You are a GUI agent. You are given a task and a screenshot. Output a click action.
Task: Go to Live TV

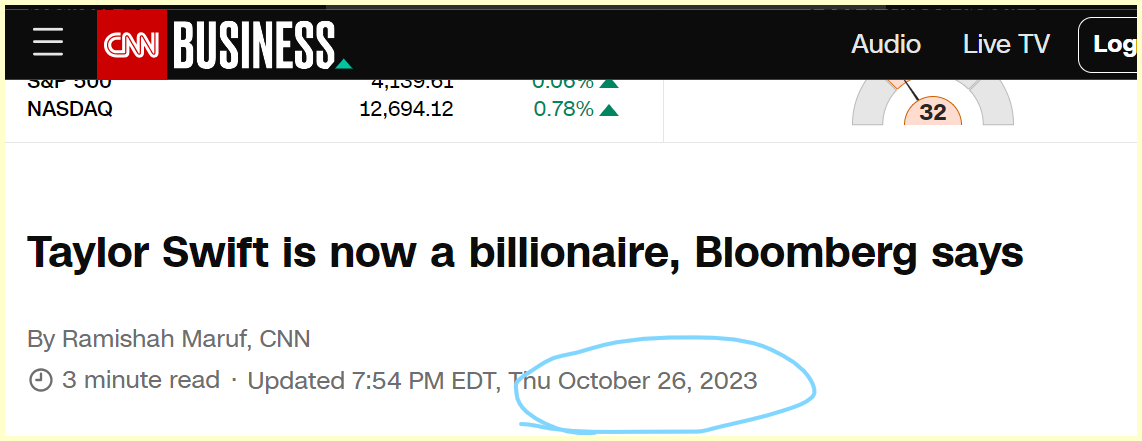point(1006,44)
